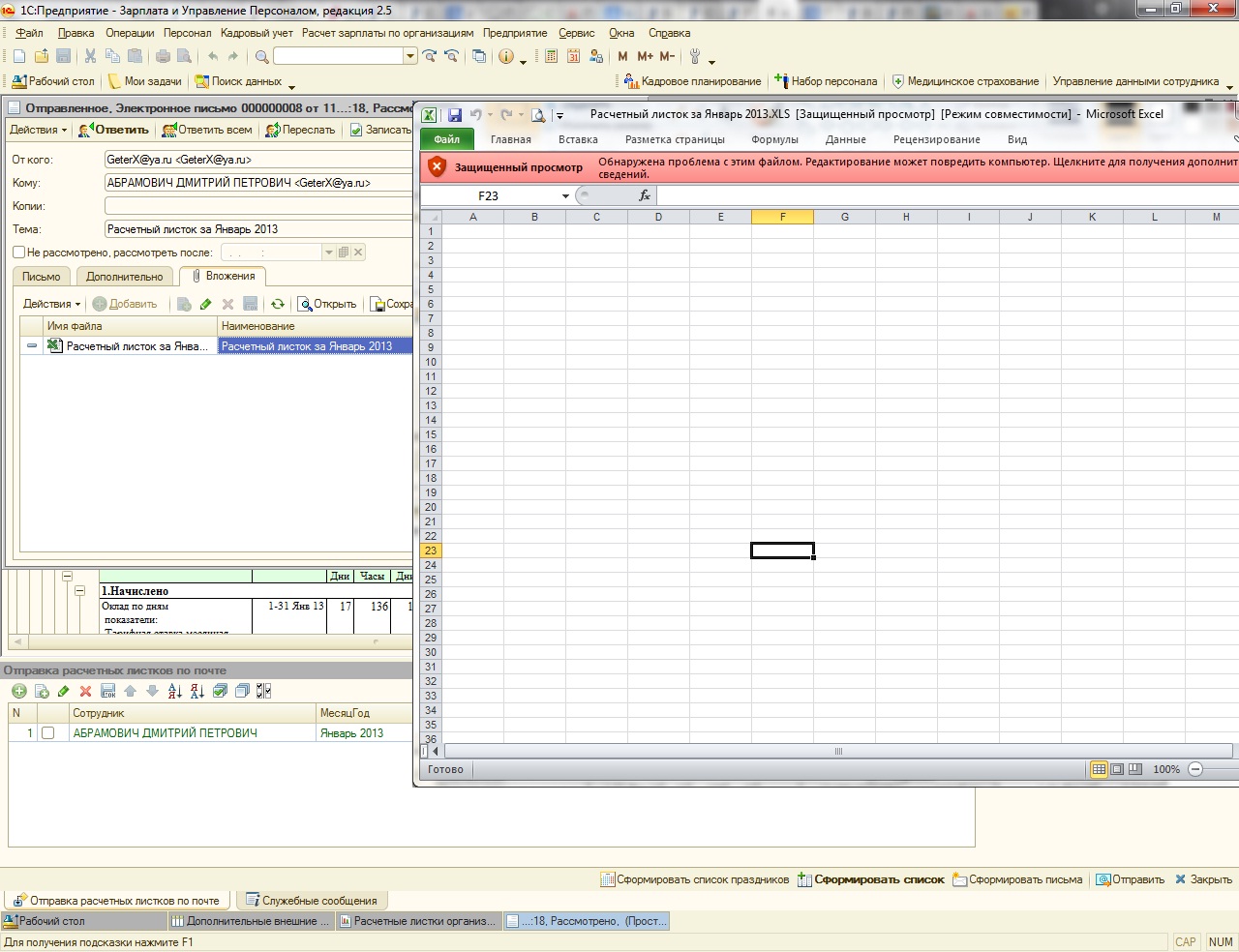The width and height of the screenshot is (1239, 952).
Task: Click the Print icon in main toolbar
Action: [163, 56]
